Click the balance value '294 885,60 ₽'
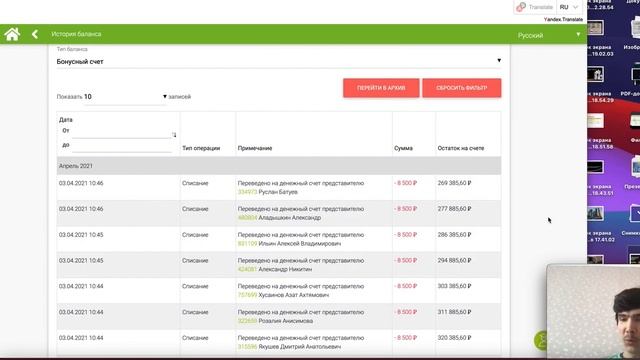This screenshot has width=640, height=360. pyautogui.click(x=454, y=260)
